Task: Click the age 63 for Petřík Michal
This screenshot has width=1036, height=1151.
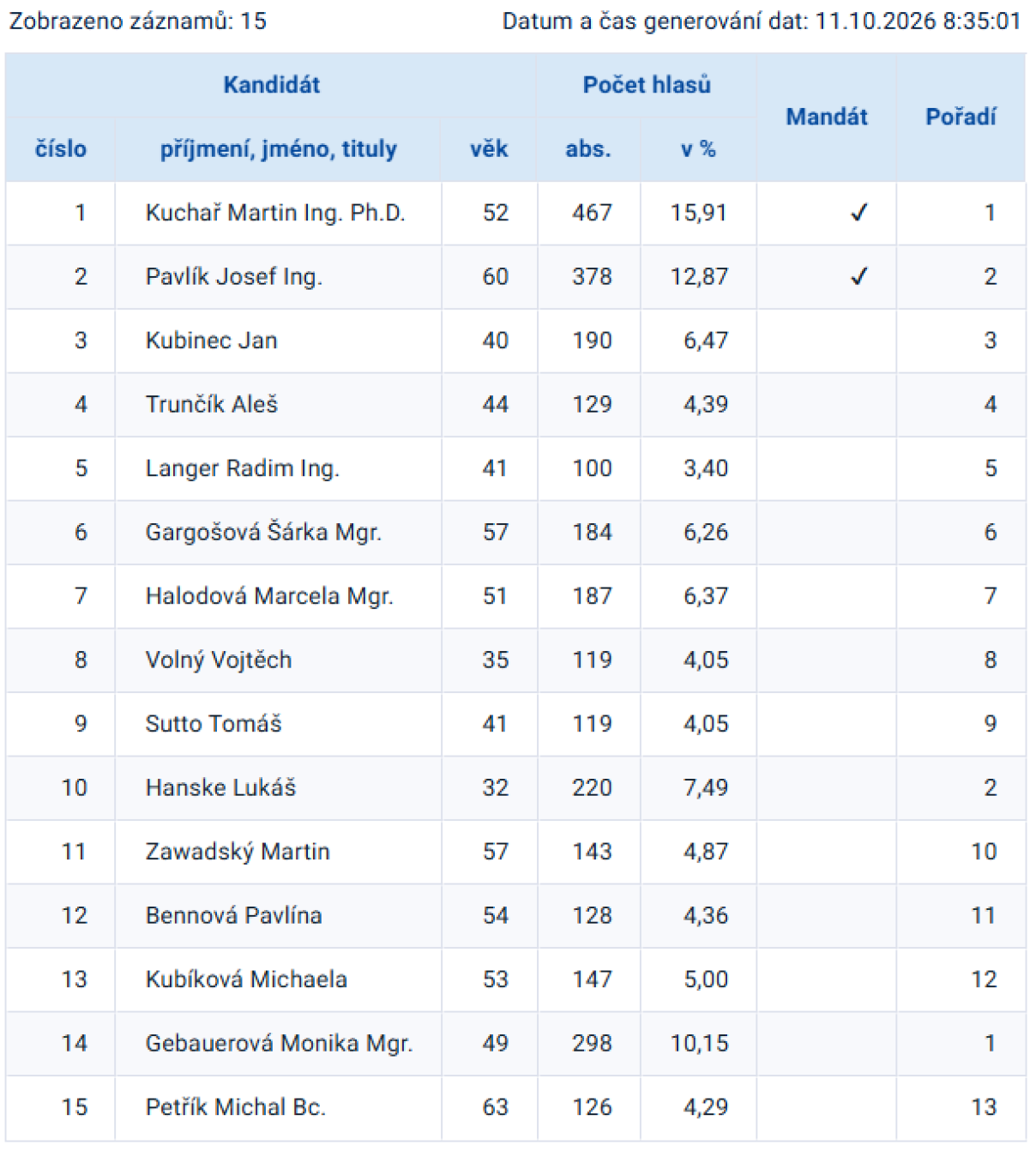Action: (496, 1107)
